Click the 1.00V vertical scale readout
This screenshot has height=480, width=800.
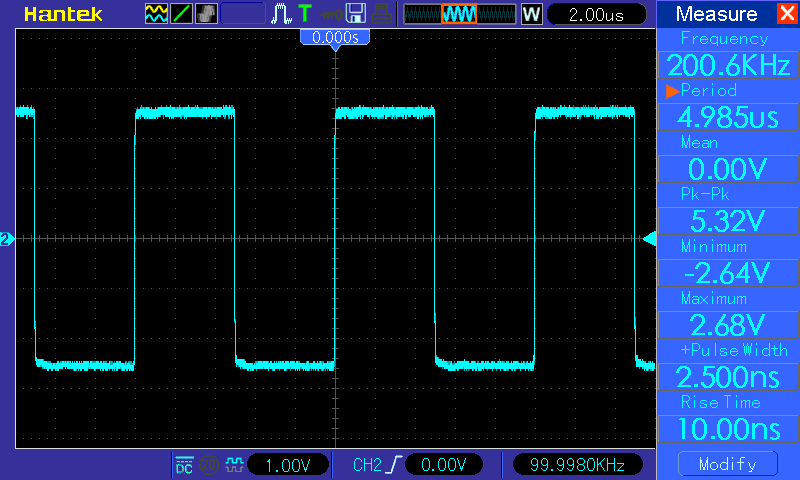pyautogui.click(x=288, y=465)
